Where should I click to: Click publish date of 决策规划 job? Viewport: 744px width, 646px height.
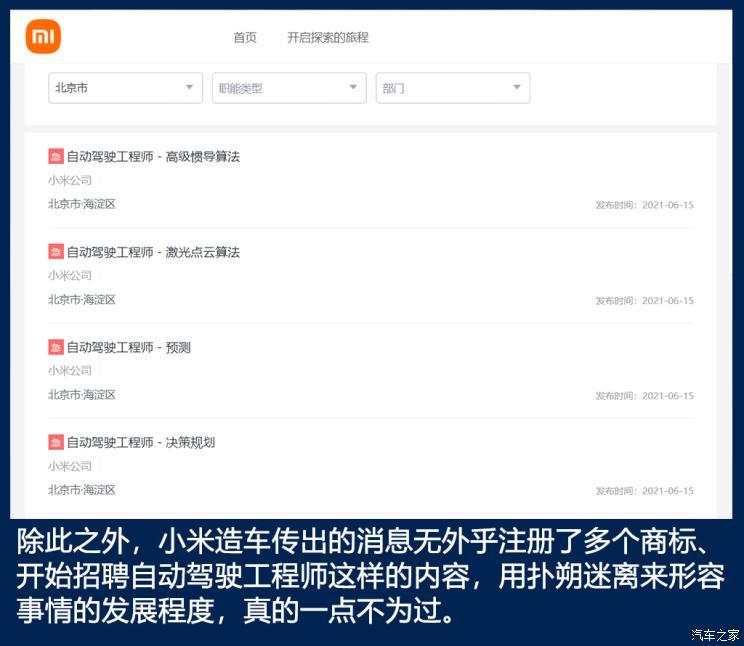[644, 491]
